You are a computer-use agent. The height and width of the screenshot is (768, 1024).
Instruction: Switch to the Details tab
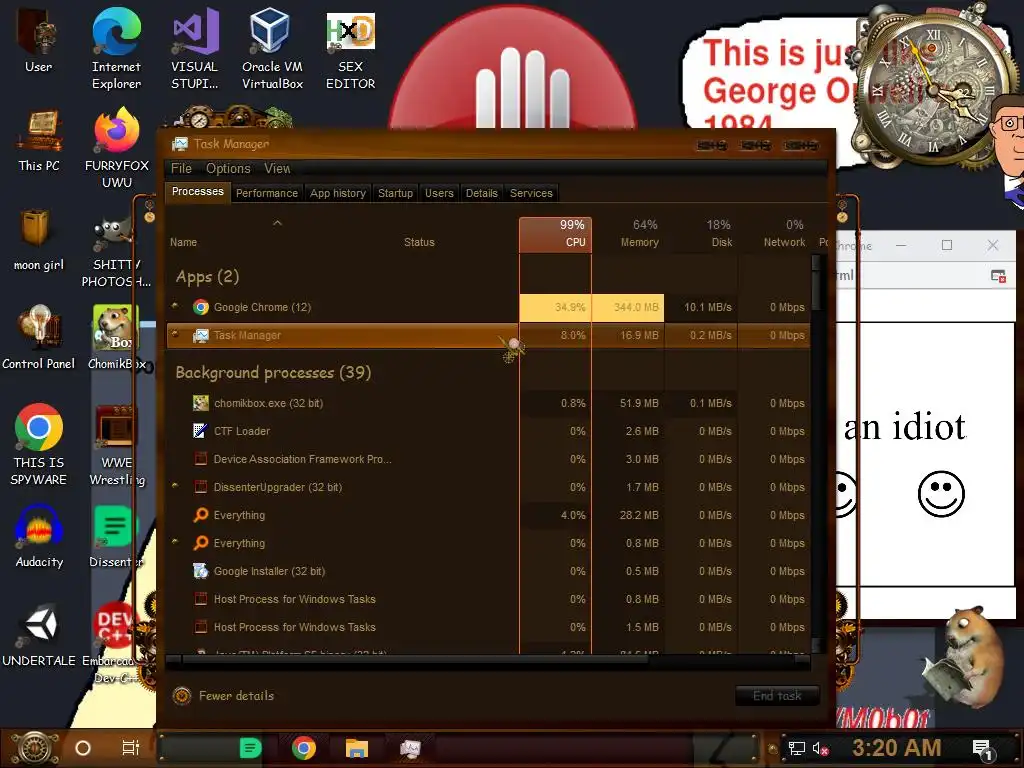(x=481, y=193)
